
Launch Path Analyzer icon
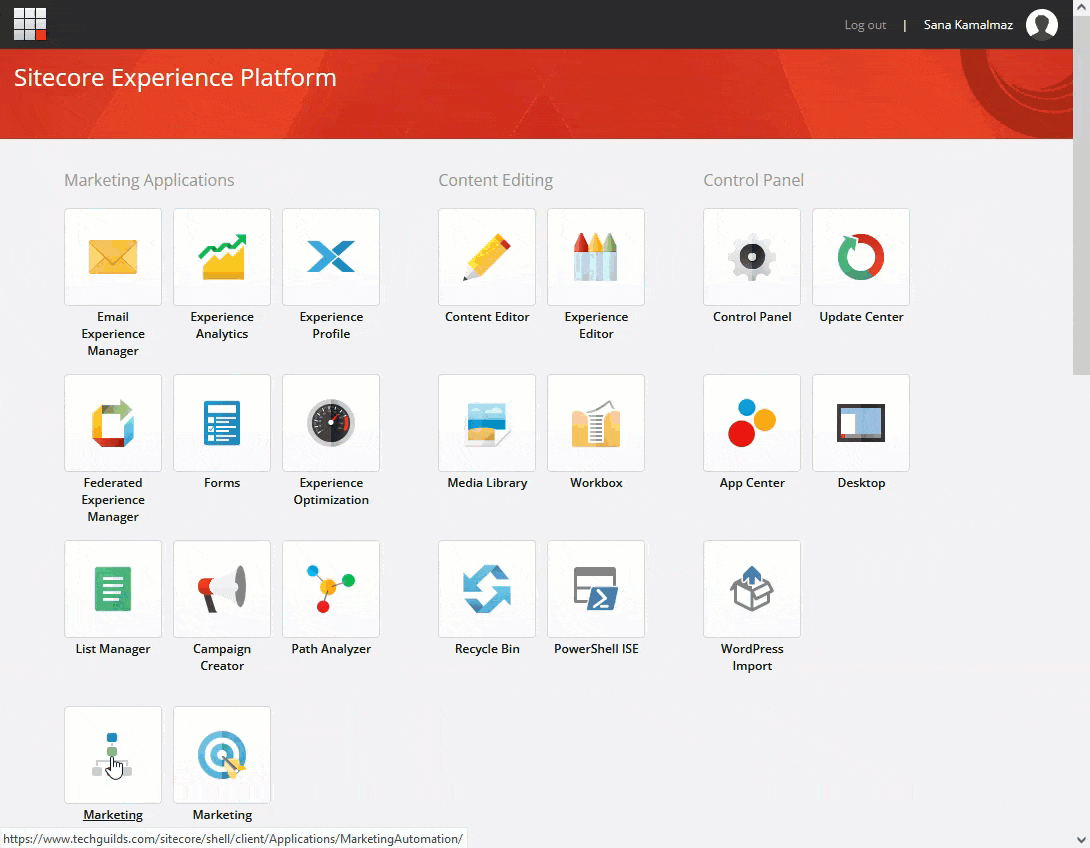[x=331, y=589]
